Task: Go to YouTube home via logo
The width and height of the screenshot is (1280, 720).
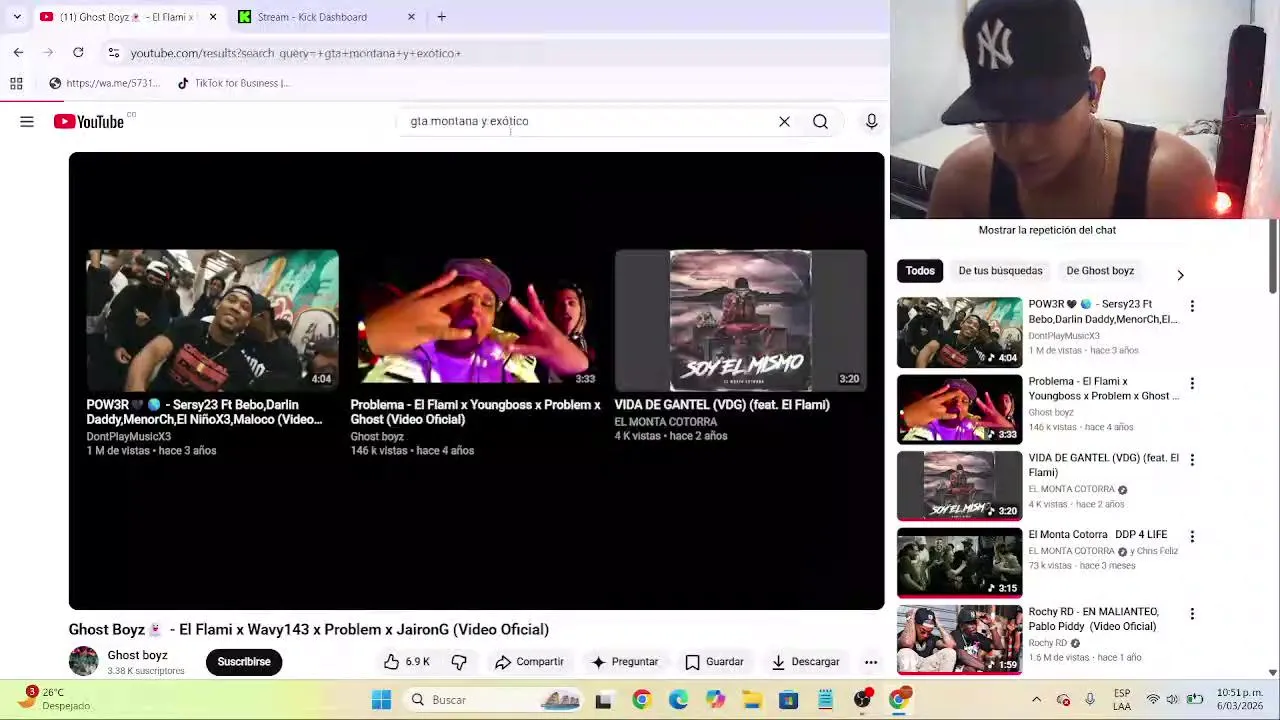Action: [x=89, y=122]
